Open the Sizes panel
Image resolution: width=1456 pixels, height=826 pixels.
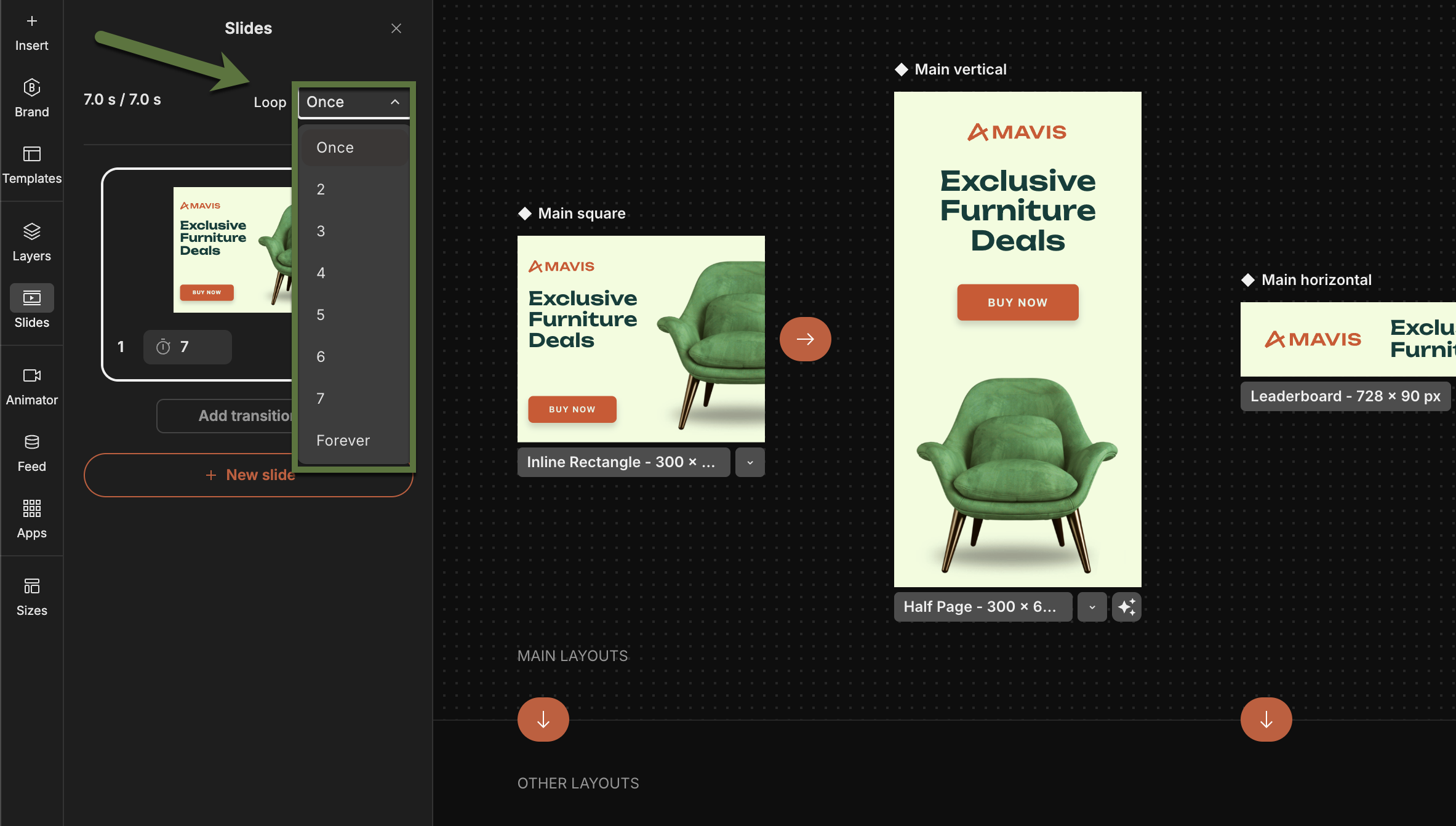(x=31, y=597)
